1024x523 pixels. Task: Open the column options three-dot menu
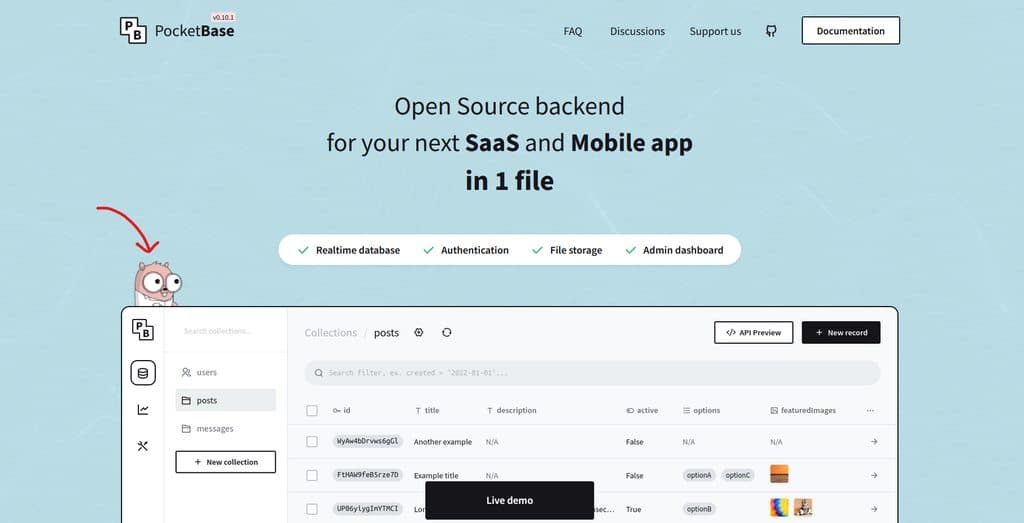coord(870,410)
